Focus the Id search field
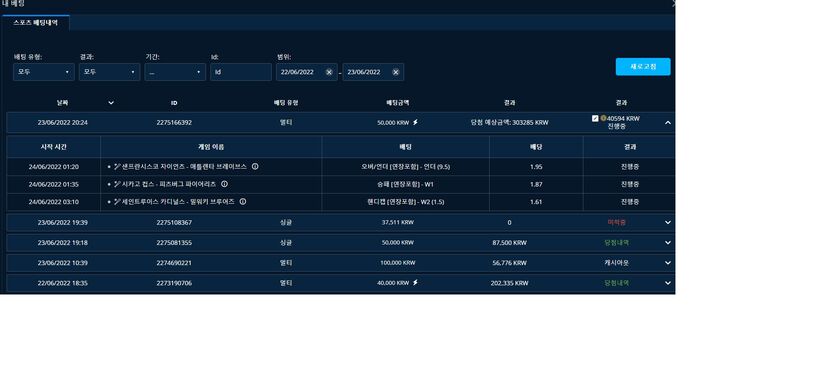The width and height of the screenshot is (835, 377). point(241,72)
